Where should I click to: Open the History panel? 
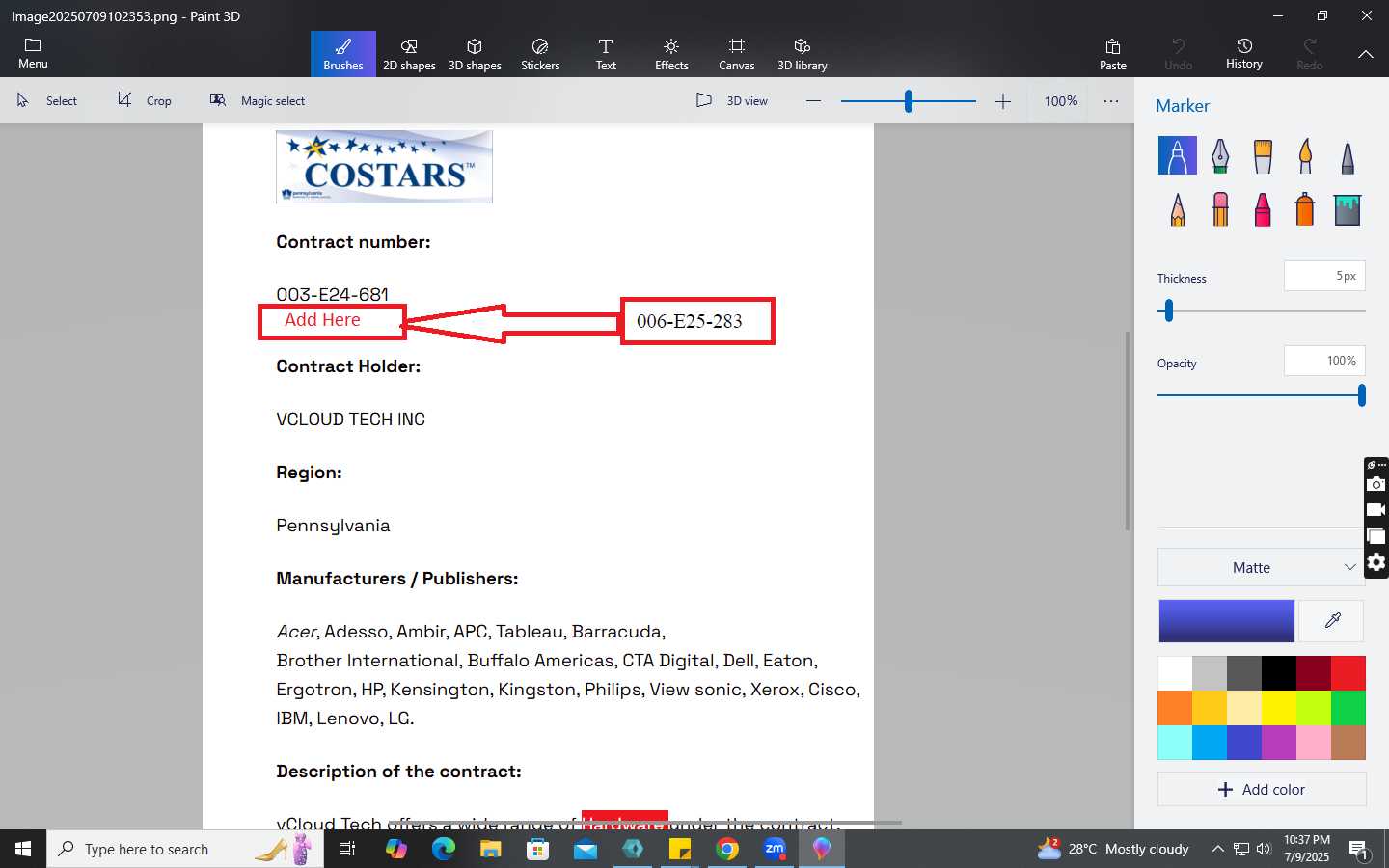coord(1244,54)
